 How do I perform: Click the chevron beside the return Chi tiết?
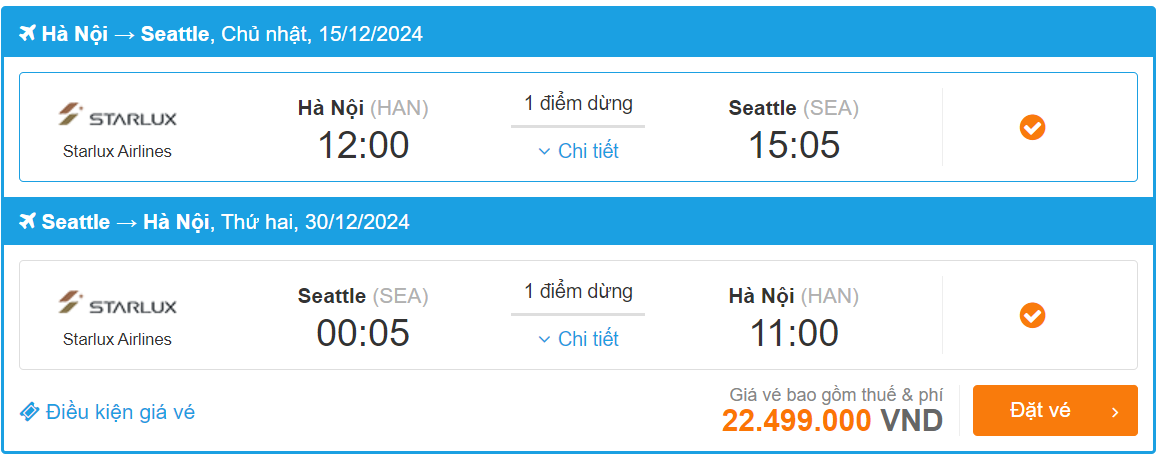pos(544,340)
